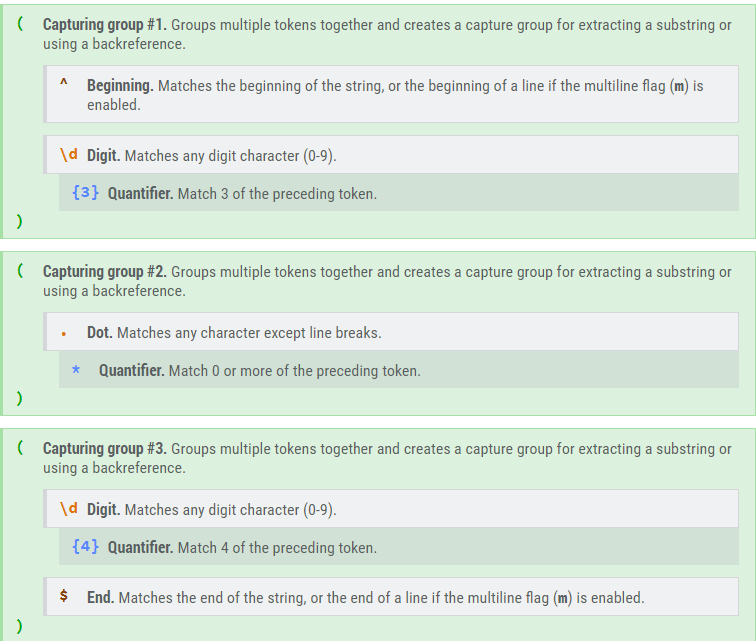Viewport: 756px width, 641px height.
Task: Click the "Capturing group #3" heading text
Action: coord(104,449)
